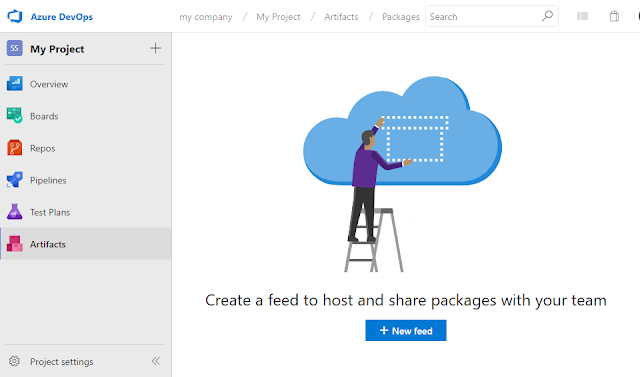640x377 pixels.
Task: Focus the Search input field
Action: click(x=492, y=16)
